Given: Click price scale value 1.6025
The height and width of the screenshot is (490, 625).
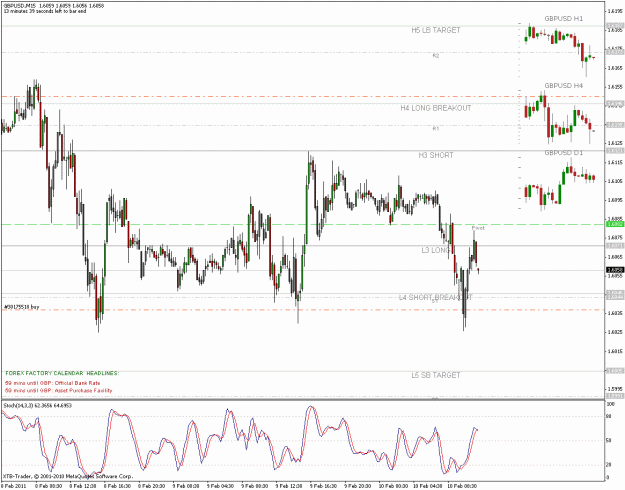Looking at the screenshot, I should (x=615, y=332).
